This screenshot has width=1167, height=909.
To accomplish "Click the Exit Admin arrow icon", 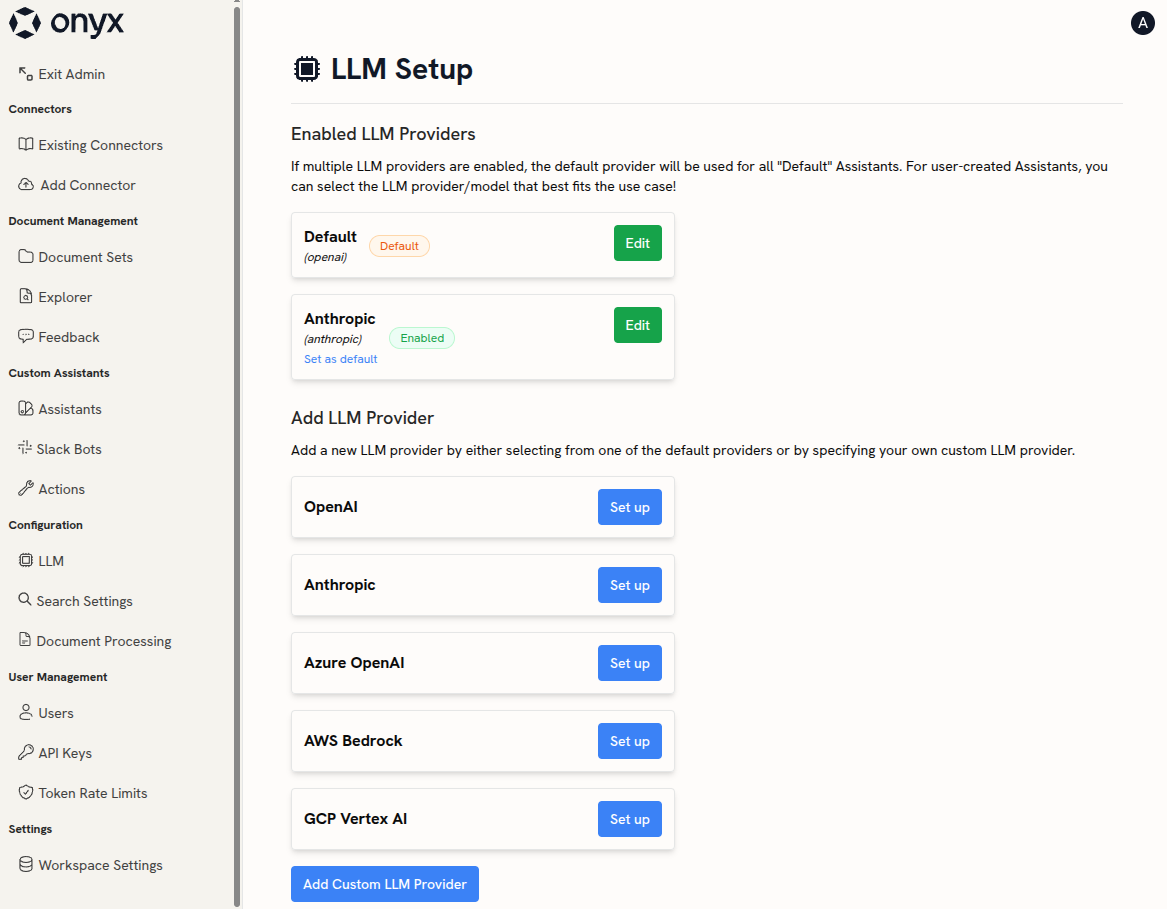I will pos(26,73).
